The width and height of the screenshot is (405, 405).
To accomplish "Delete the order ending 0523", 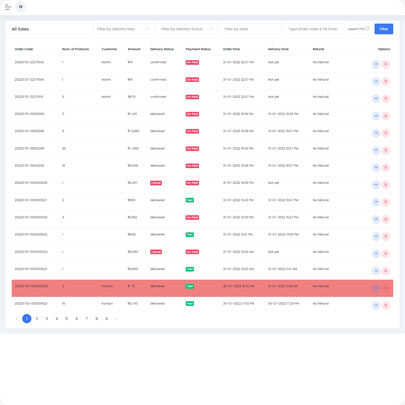I will click(x=386, y=271).
